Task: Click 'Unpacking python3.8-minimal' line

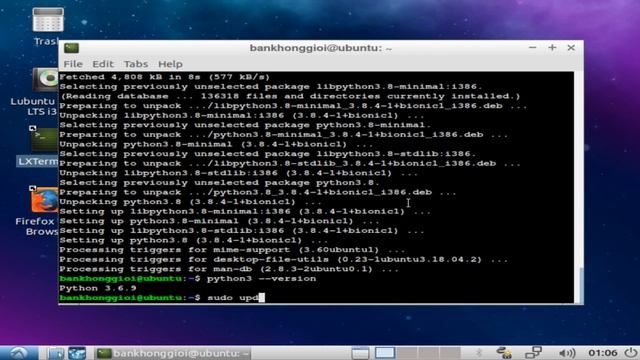Action: click(x=216, y=144)
